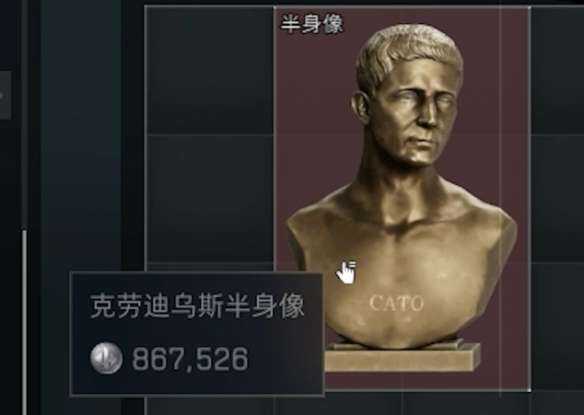Viewport: 584px width, 415px height.
Task: Click the tooltip panel's empty right area
Action: tap(283, 358)
